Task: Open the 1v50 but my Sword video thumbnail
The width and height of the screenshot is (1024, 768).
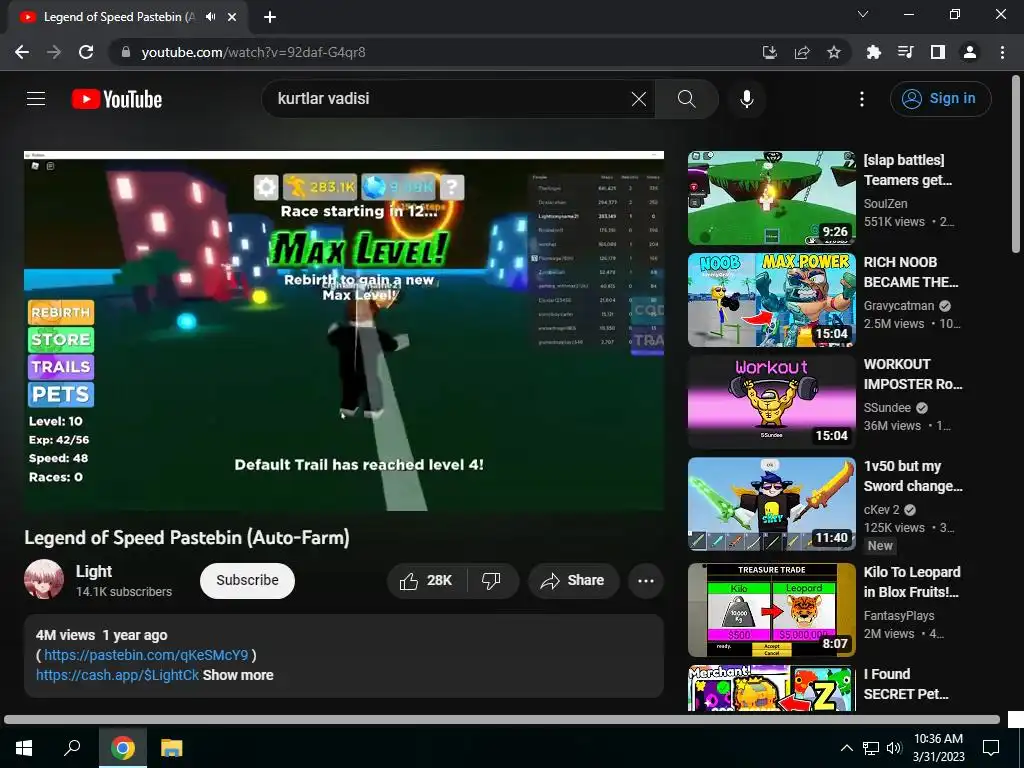Action: pyautogui.click(x=771, y=504)
